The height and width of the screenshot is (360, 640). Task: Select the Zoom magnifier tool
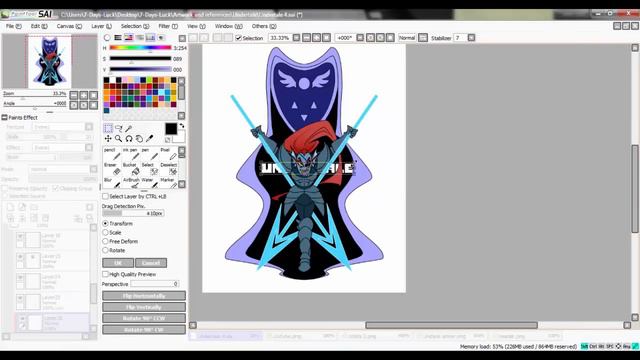coord(118,139)
